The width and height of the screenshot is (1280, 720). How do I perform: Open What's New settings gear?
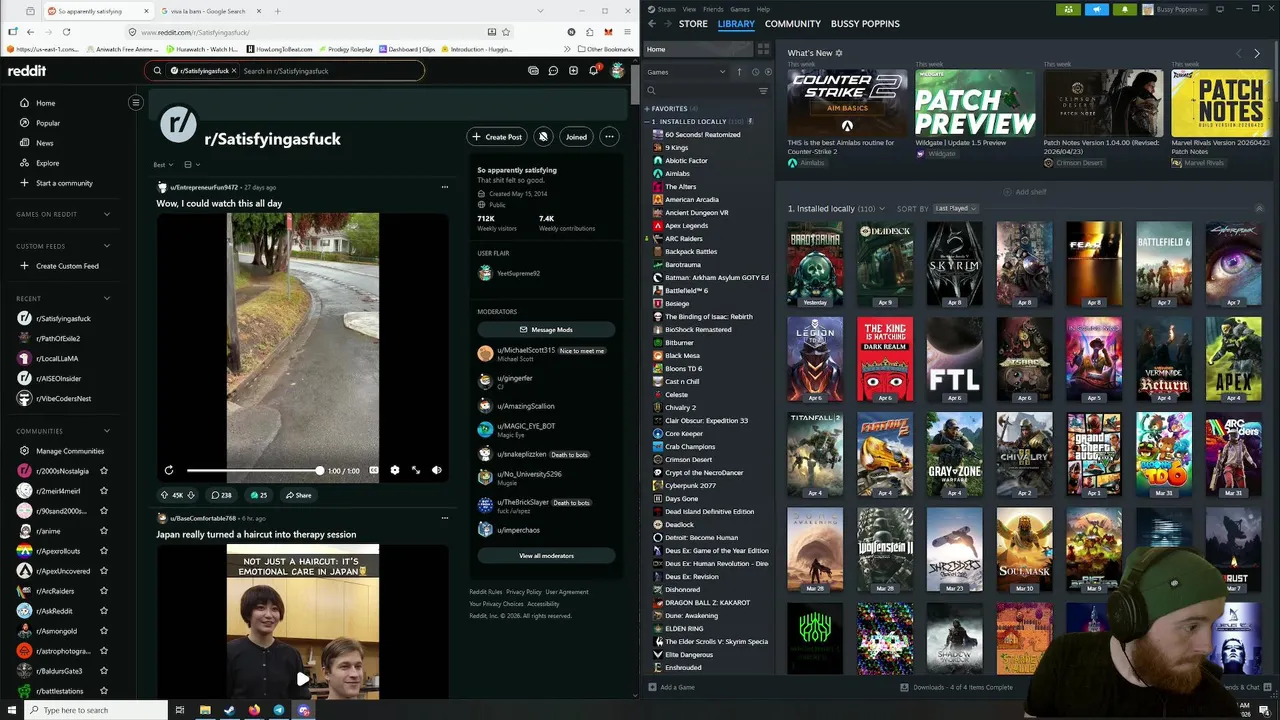click(x=839, y=53)
